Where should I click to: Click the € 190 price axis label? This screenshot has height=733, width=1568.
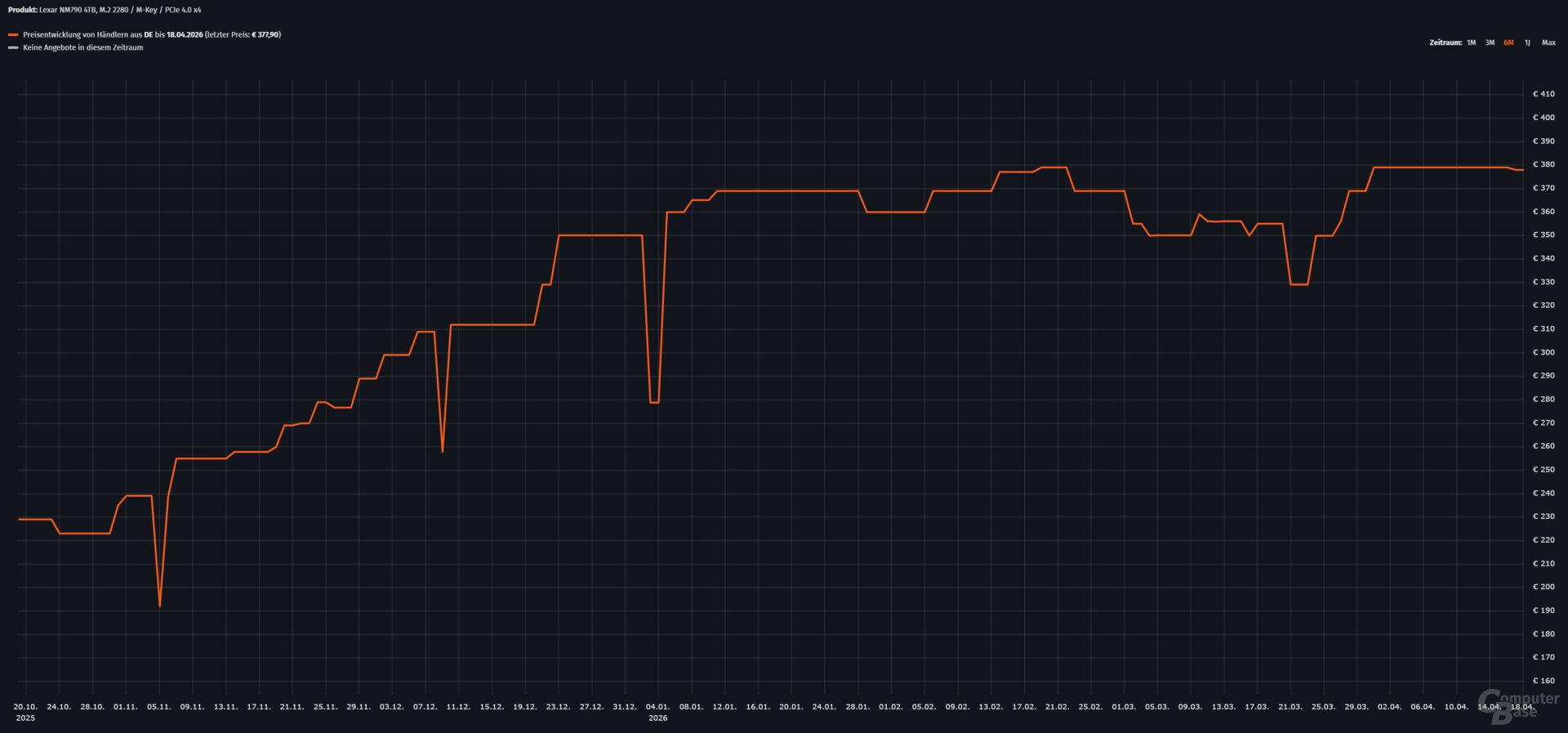pos(1543,610)
